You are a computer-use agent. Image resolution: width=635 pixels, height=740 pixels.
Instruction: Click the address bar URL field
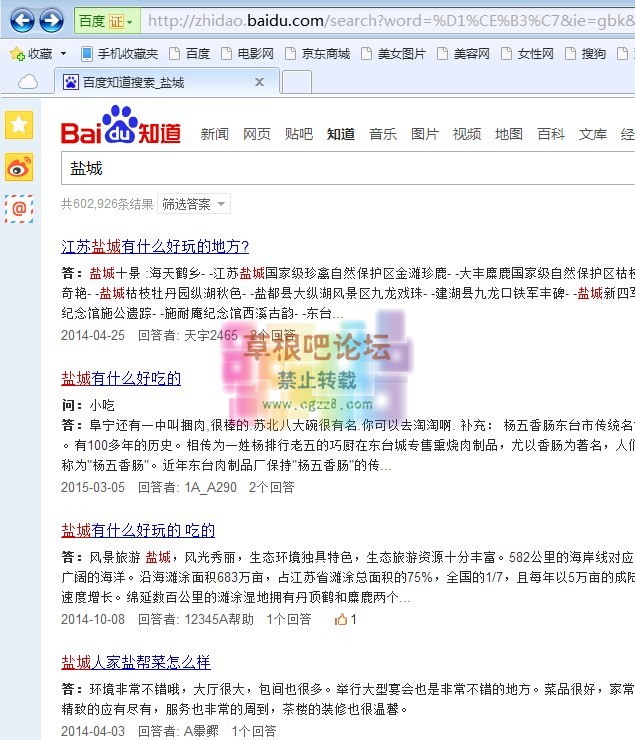(x=390, y=20)
